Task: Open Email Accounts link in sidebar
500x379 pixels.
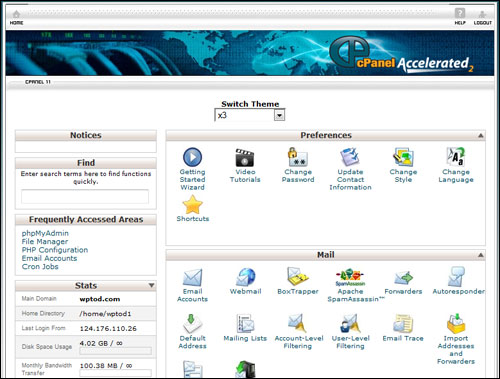Action: [49, 258]
